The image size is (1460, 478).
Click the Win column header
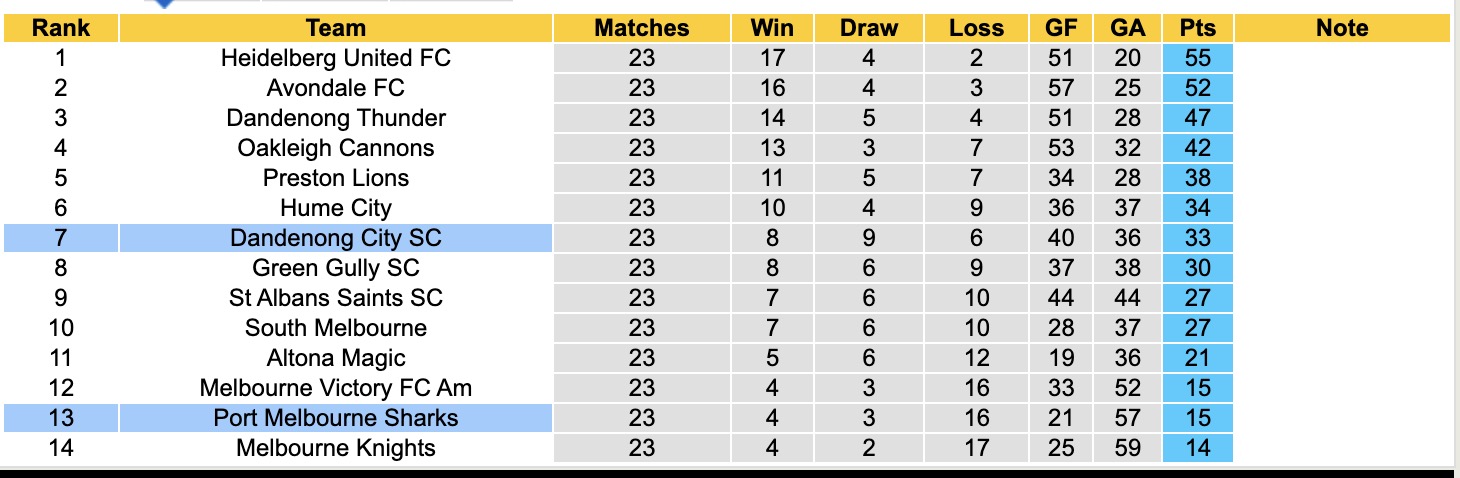772,28
